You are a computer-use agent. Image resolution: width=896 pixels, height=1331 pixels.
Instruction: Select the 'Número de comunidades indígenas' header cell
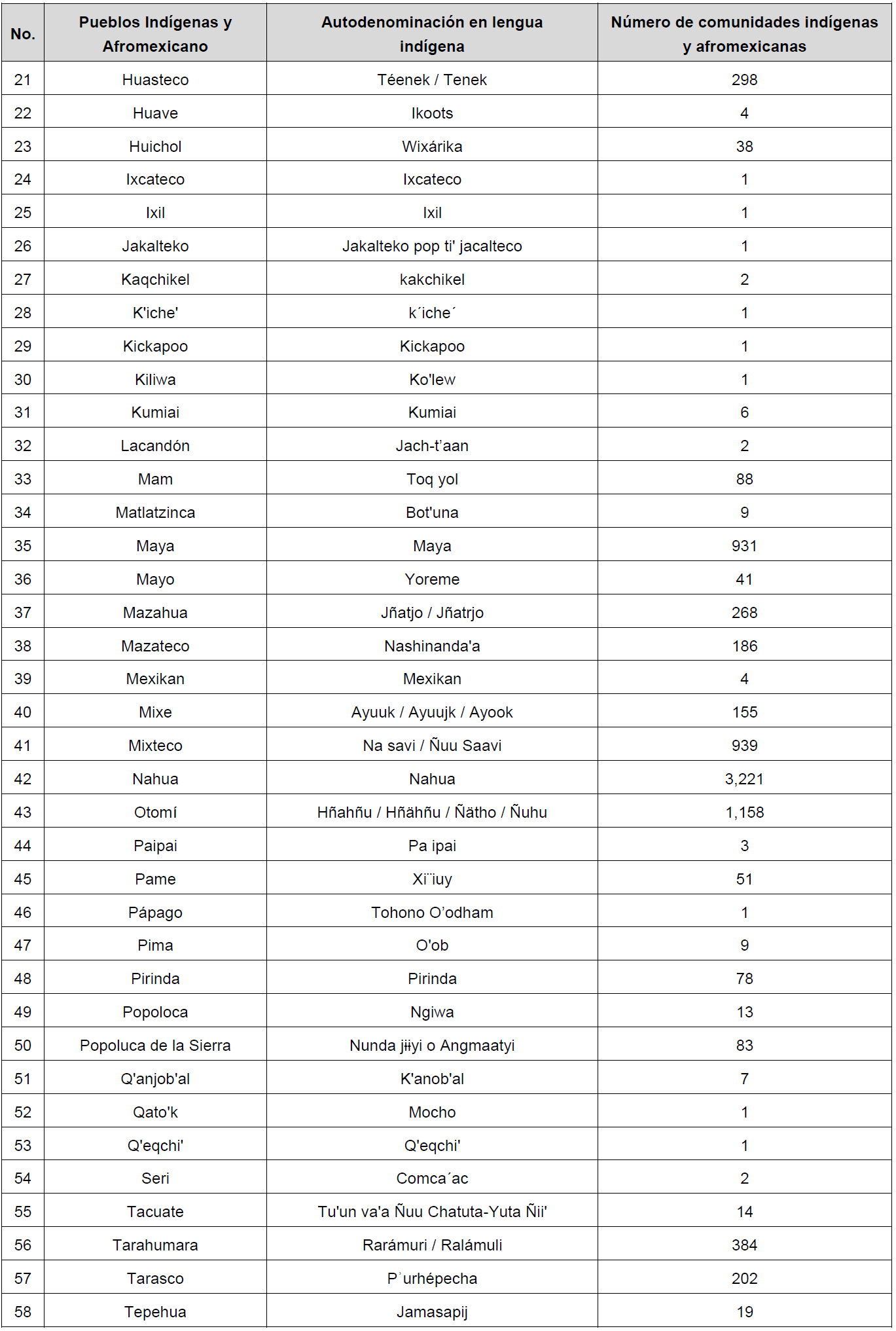click(744, 34)
